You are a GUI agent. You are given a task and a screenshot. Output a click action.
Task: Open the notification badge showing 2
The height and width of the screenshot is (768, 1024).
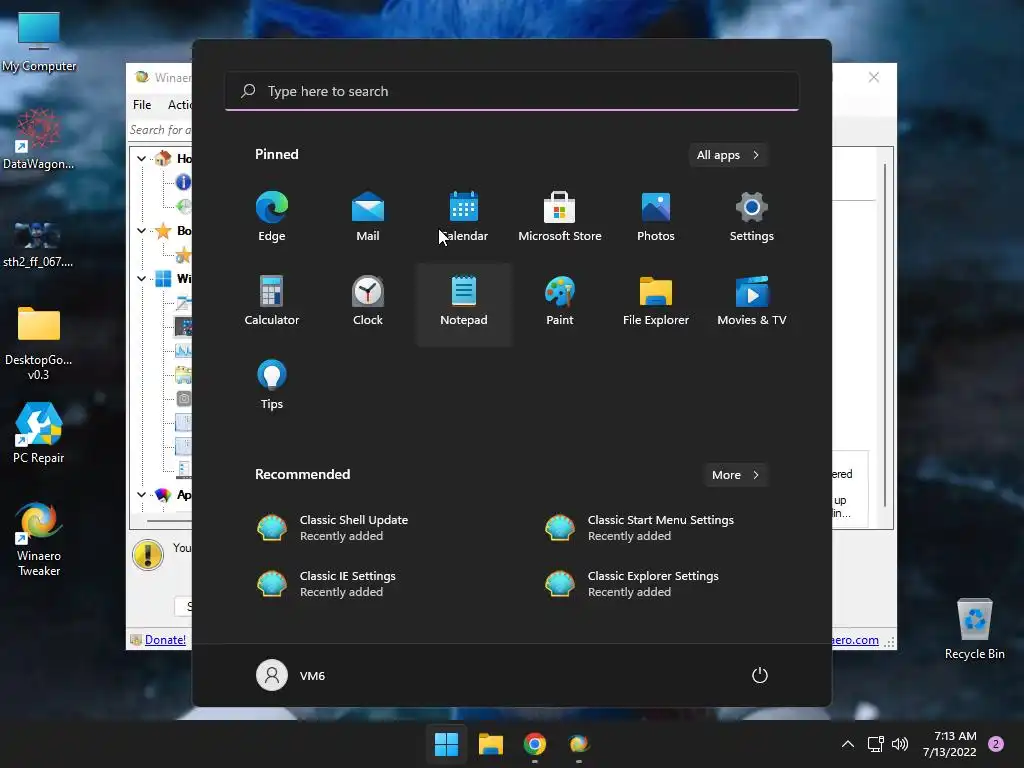pos(996,744)
